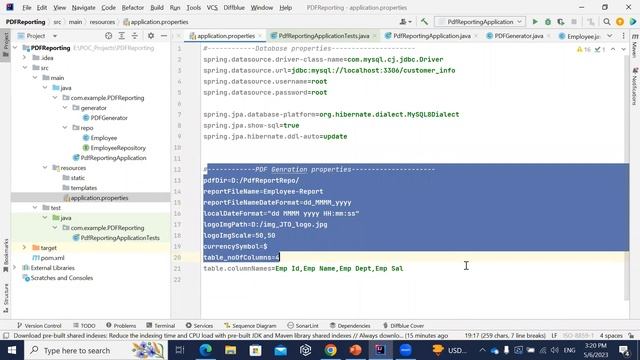Collapse all in Project tool window

[x=135, y=36]
